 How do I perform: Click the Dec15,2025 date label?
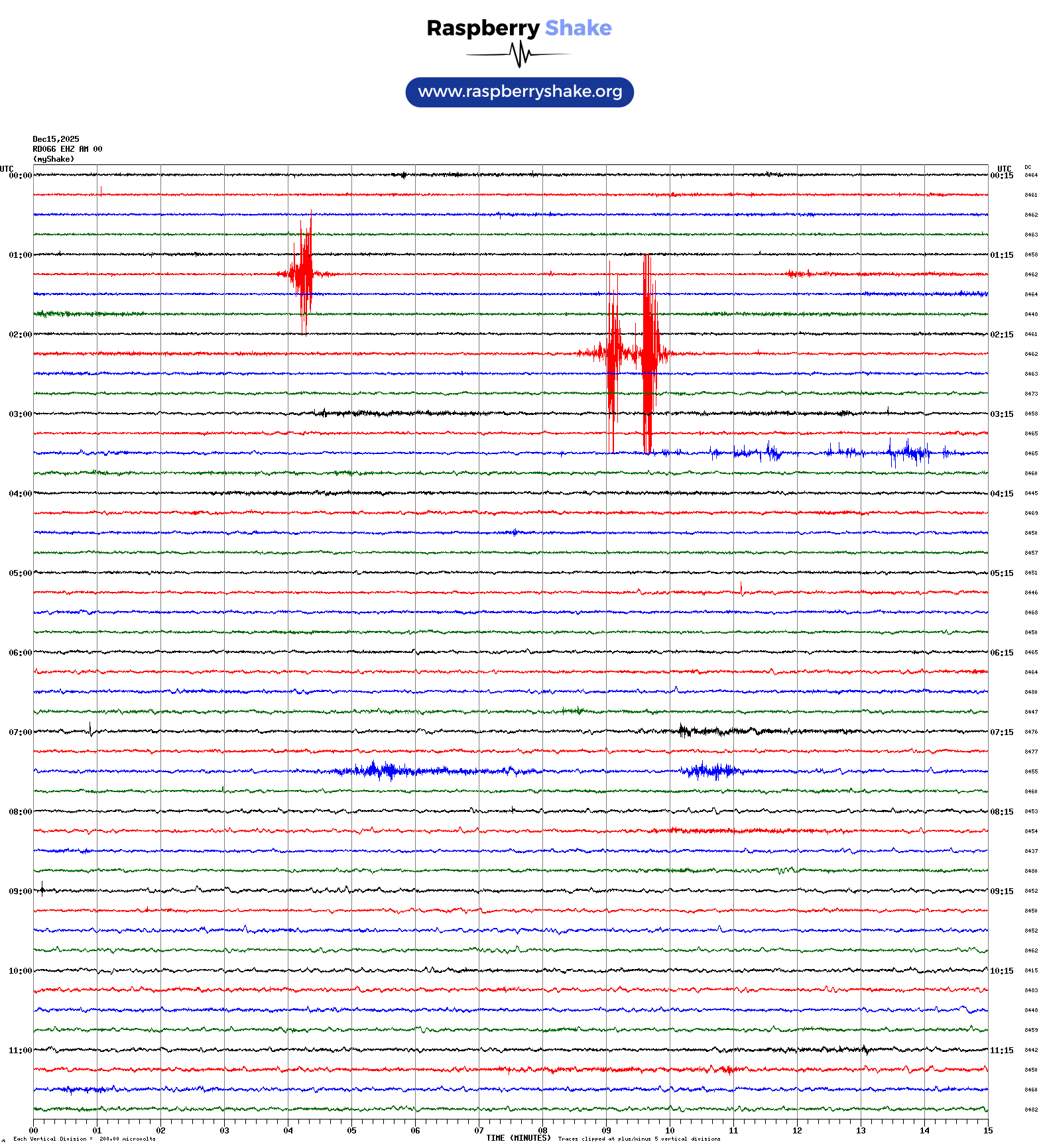tap(56, 139)
